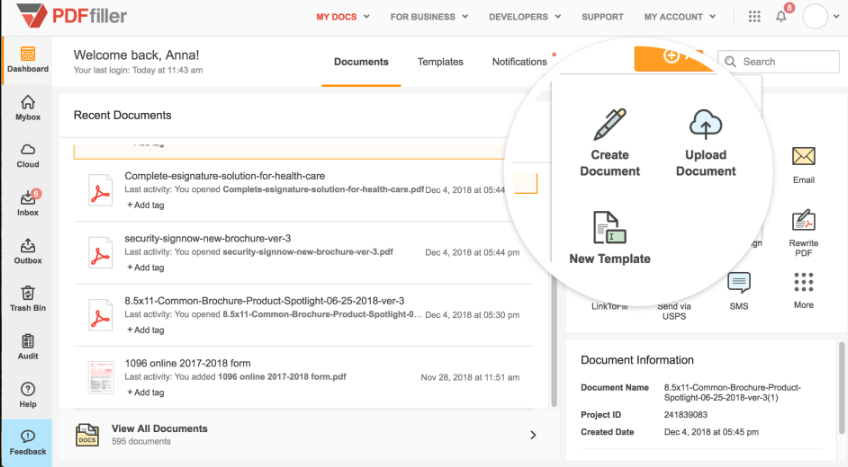The image size is (848, 467).
Task: Open the Audit section
Action: click(x=28, y=346)
